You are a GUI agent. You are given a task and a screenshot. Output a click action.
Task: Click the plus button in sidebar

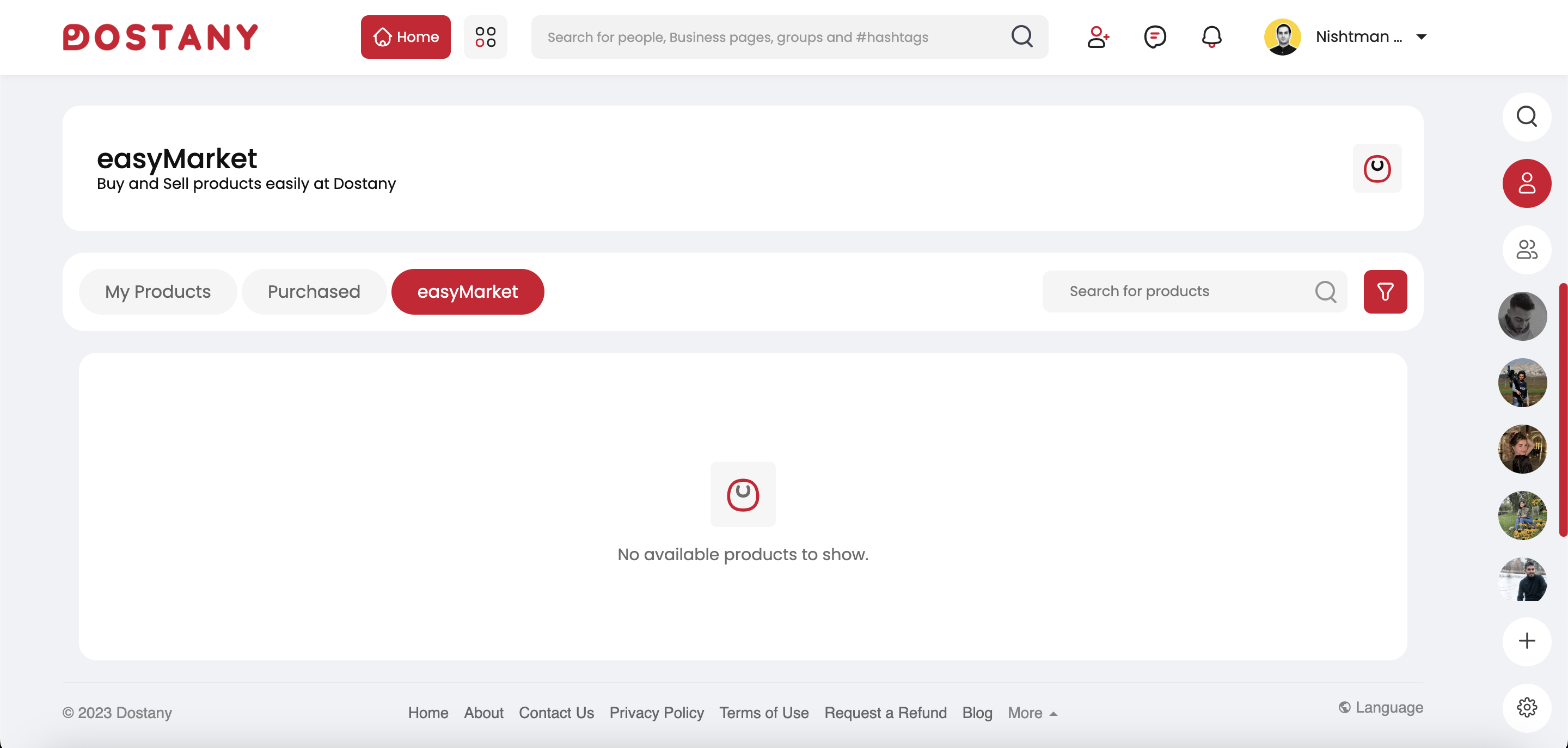point(1527,641)
